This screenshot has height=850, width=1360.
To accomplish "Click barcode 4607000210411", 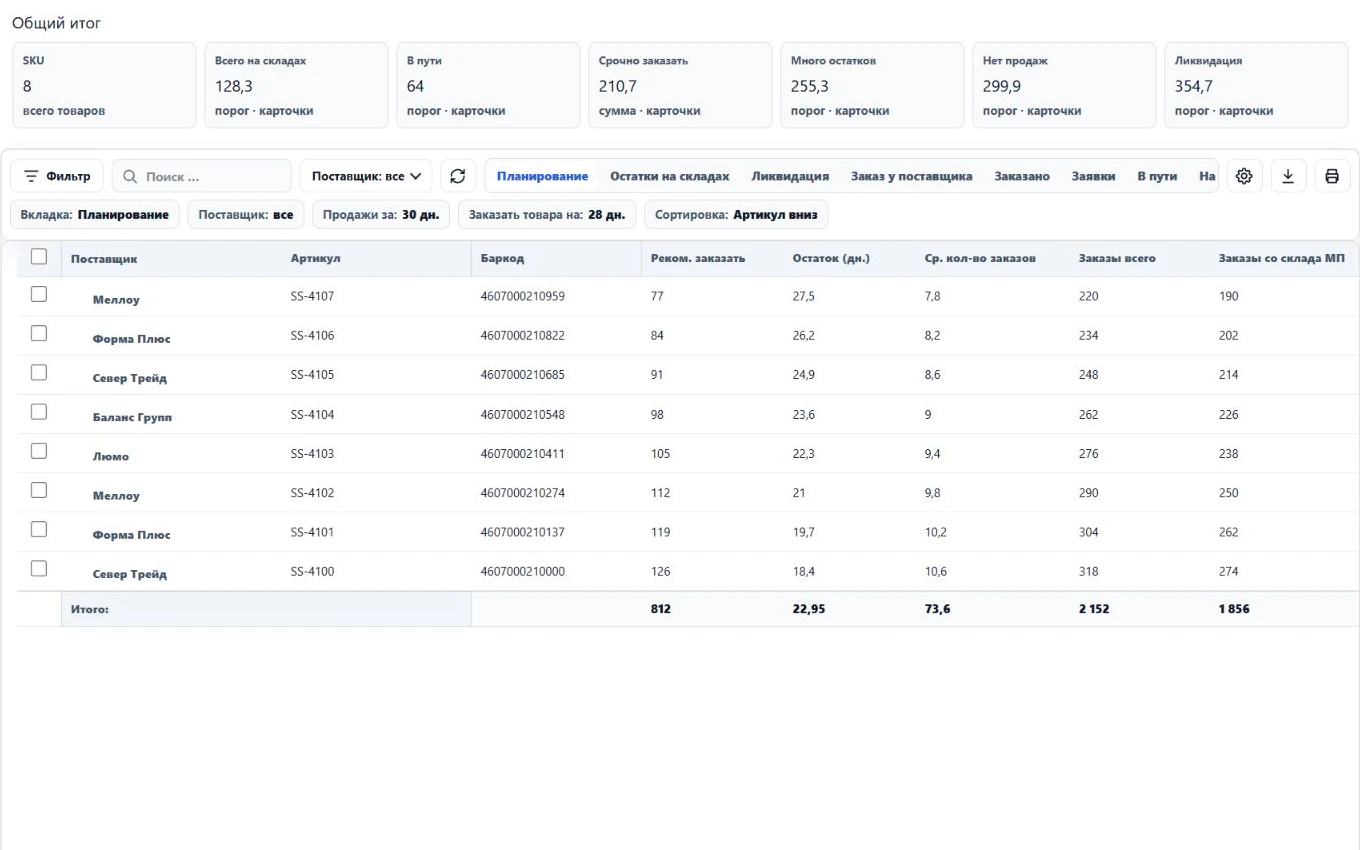I will coord(522,453).
